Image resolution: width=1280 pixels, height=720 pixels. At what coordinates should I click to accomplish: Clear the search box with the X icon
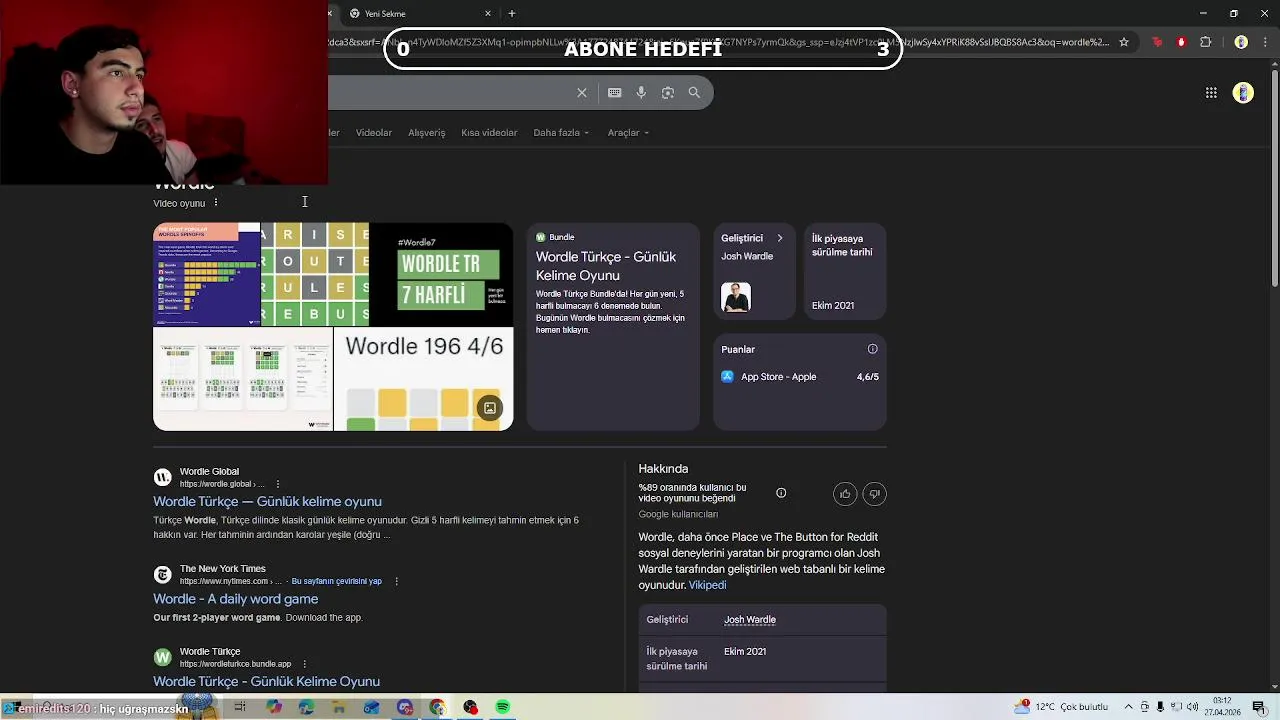tap(582, 92)
